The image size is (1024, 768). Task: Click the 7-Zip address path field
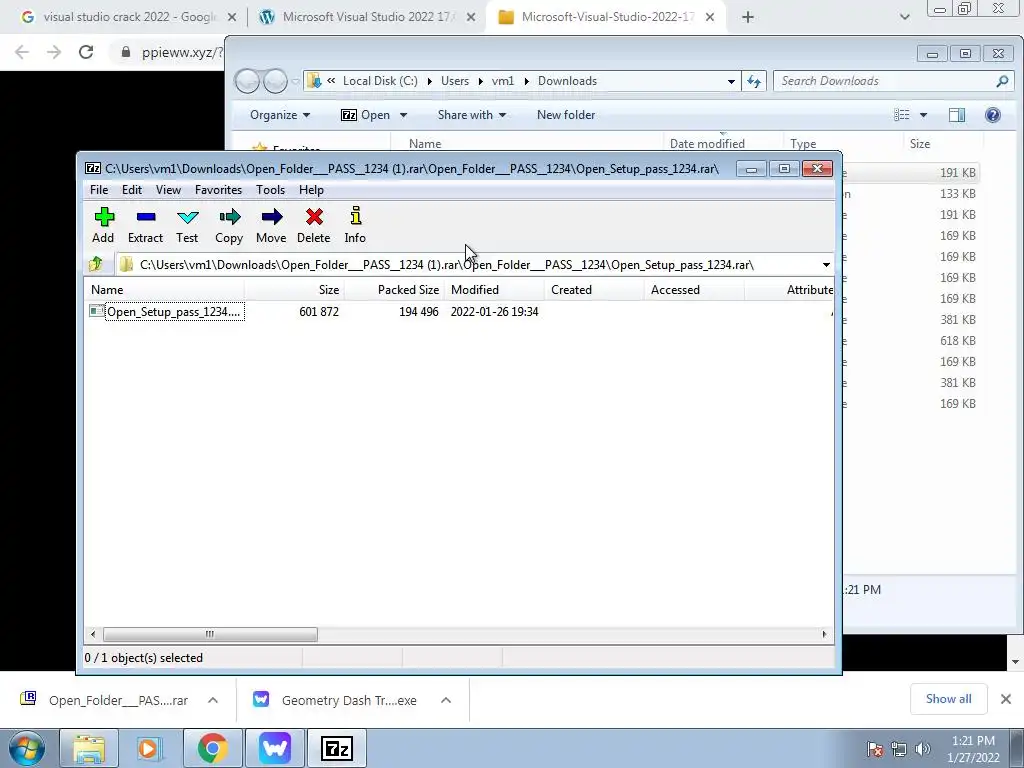tap(468, 264)
